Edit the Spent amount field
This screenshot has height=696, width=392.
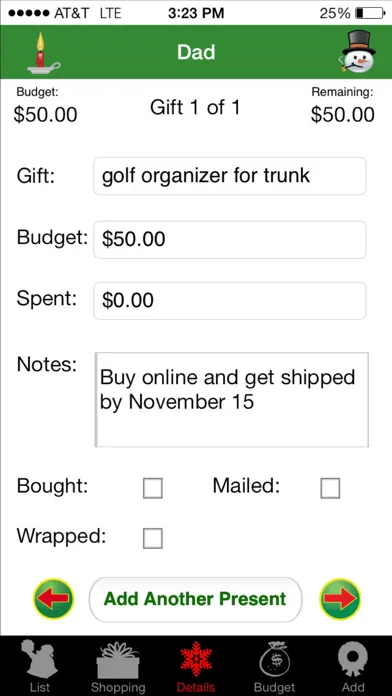230,301
